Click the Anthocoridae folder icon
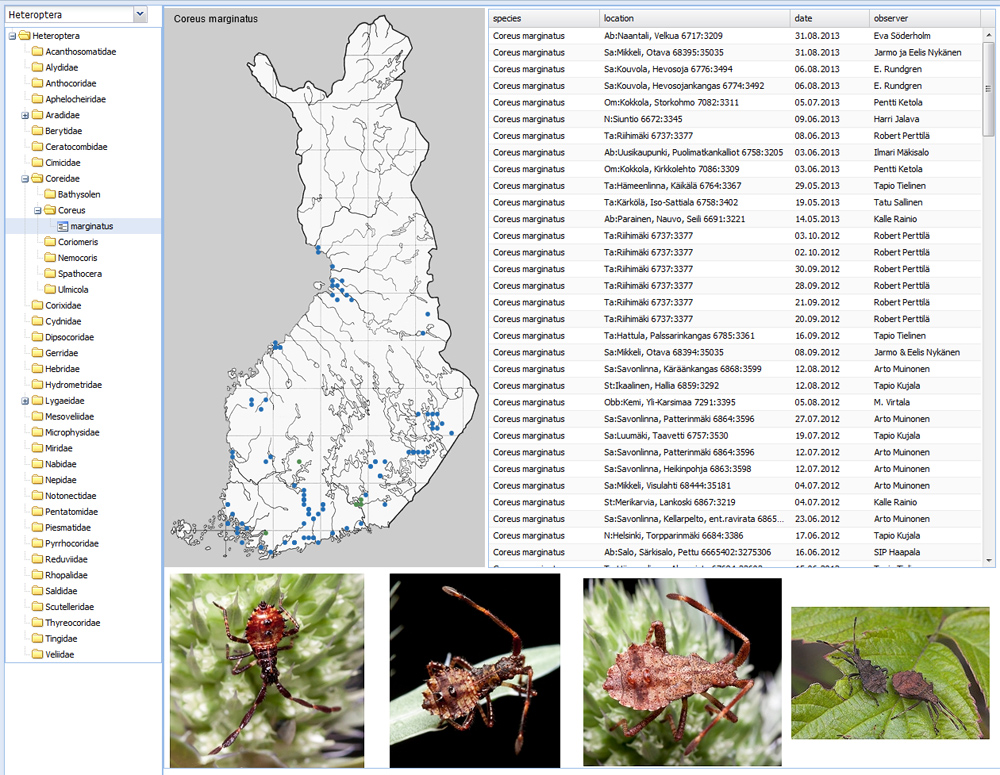 coord(38,84)
